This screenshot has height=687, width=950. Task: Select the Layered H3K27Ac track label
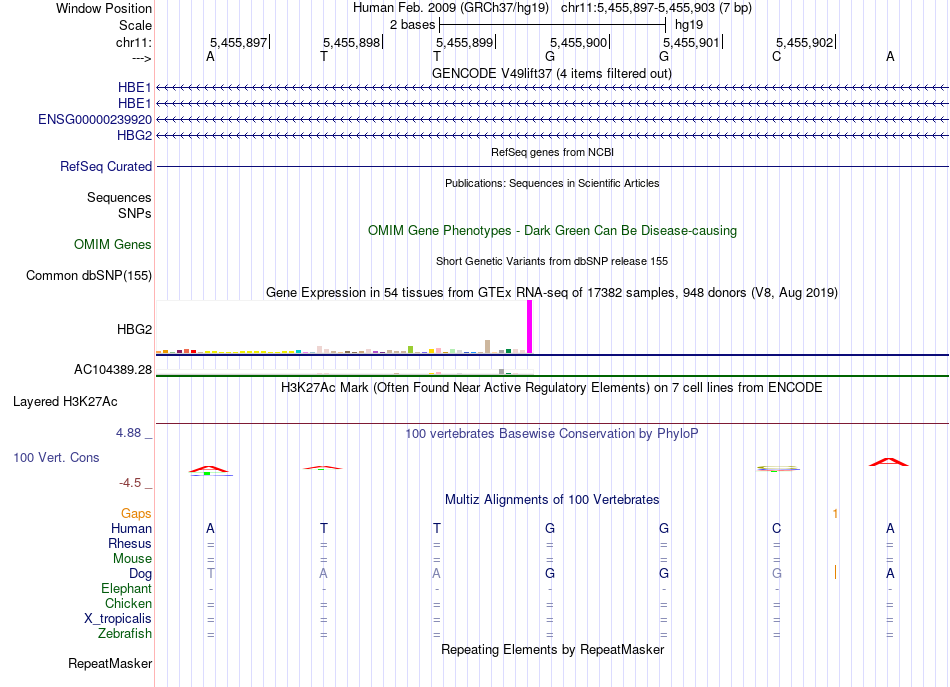[65, 402]
